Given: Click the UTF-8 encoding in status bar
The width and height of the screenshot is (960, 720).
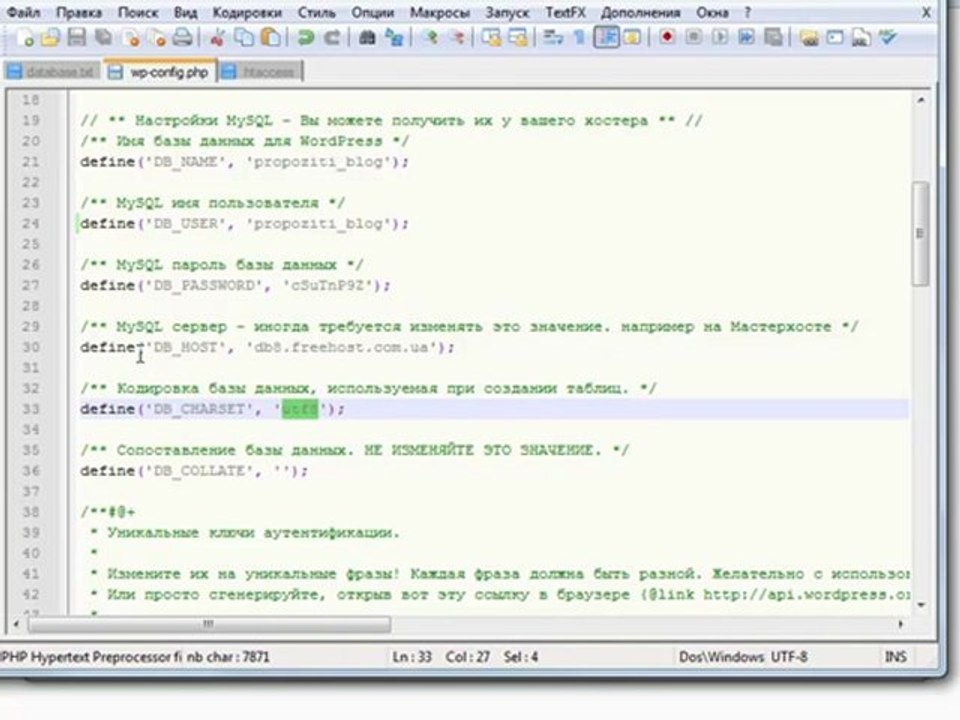Looking at the screenshot, I should point(789,657).
